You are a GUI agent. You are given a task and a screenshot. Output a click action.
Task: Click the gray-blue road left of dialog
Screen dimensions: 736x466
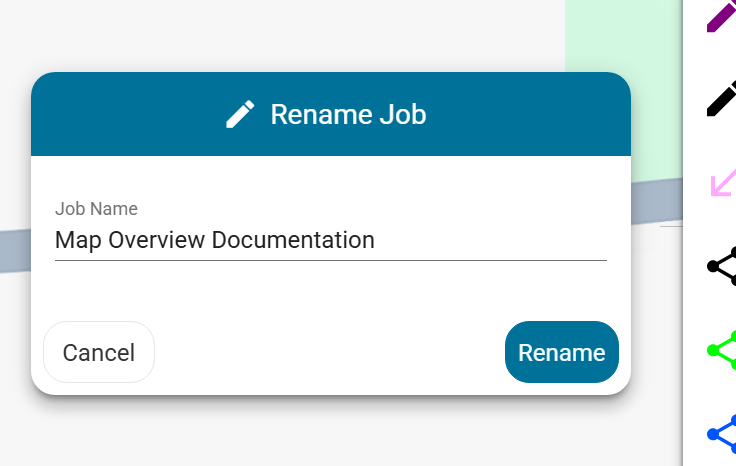[15, 251]
